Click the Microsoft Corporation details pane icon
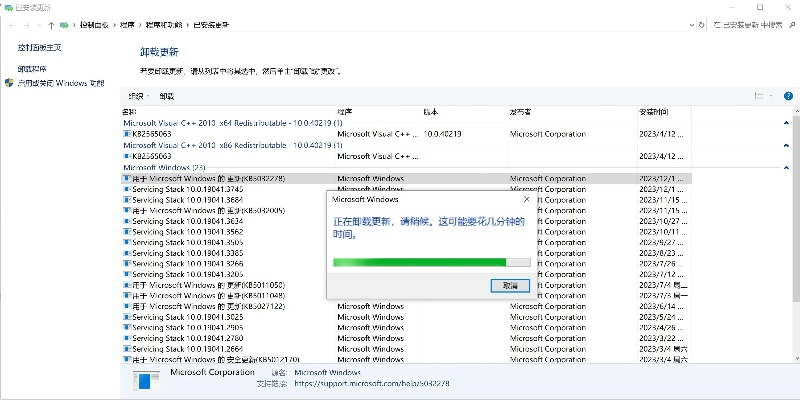 [146, 380]
